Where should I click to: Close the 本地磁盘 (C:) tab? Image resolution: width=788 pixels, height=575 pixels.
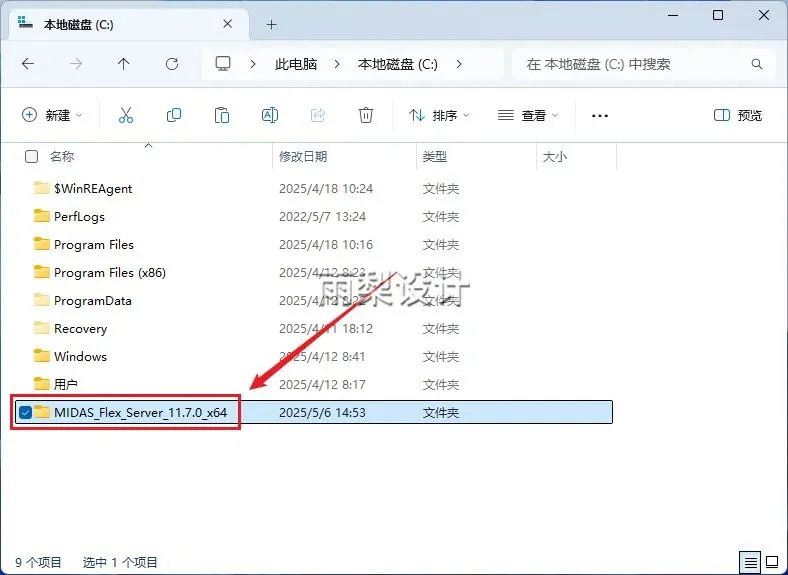click(227, 24)
